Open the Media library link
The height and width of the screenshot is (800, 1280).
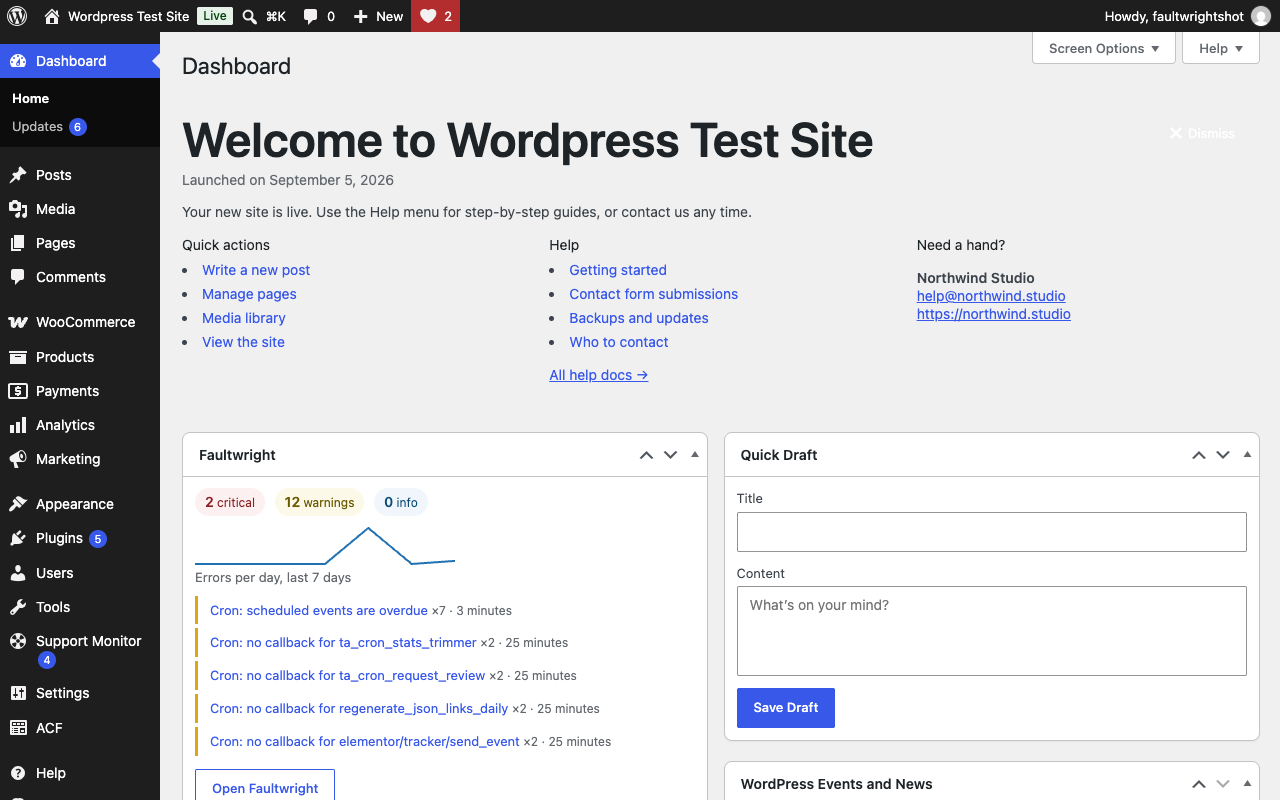point(244,318)
